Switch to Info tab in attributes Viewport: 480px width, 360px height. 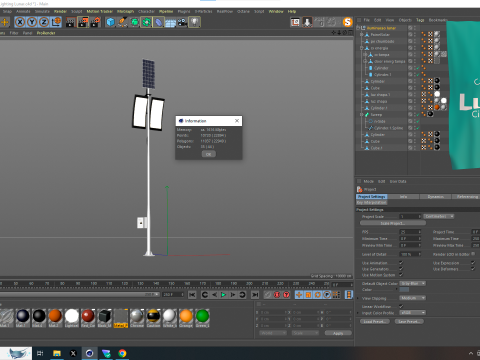403,197
